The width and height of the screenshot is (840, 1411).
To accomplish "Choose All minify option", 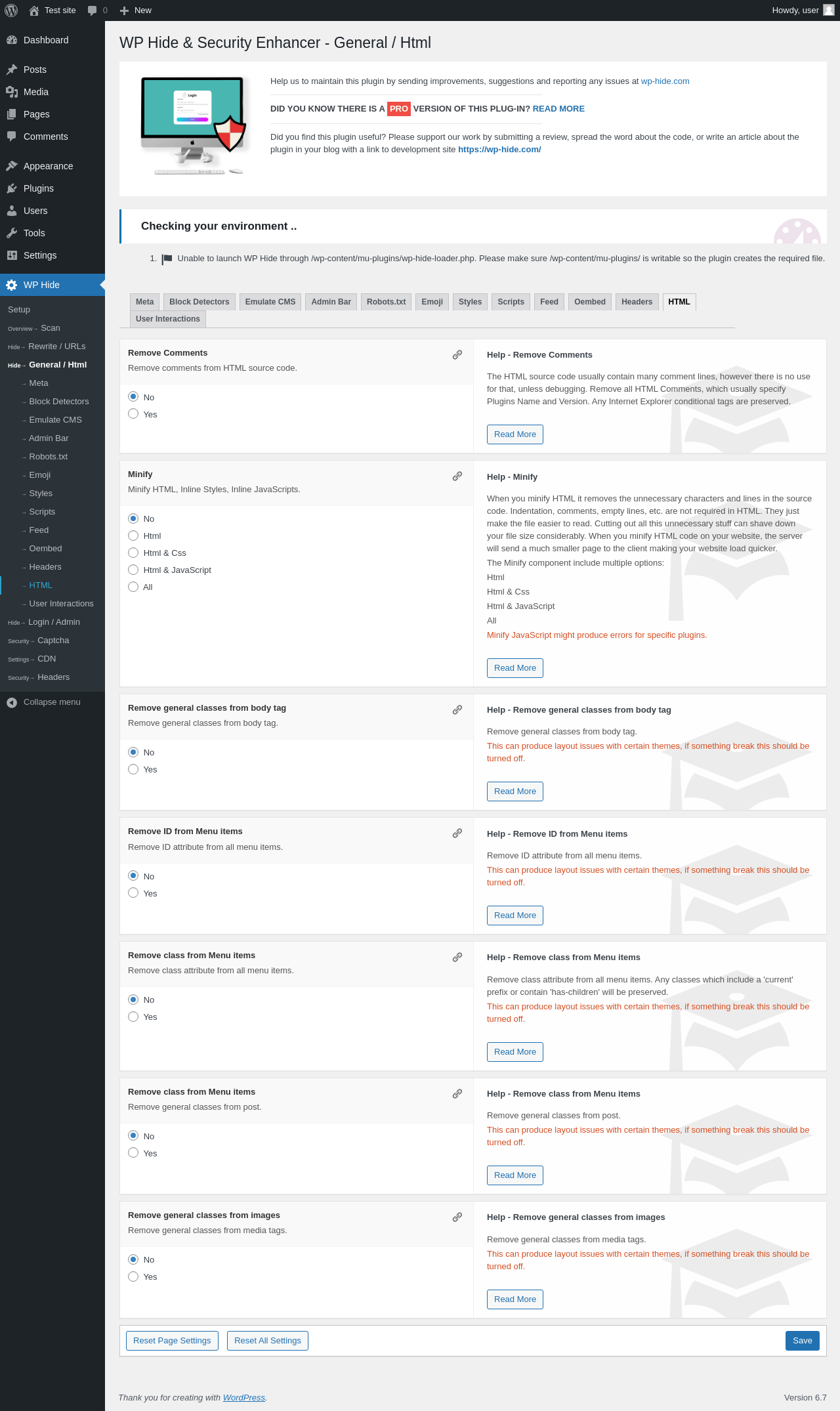I will pyautogui.click(x=133, y=587).
